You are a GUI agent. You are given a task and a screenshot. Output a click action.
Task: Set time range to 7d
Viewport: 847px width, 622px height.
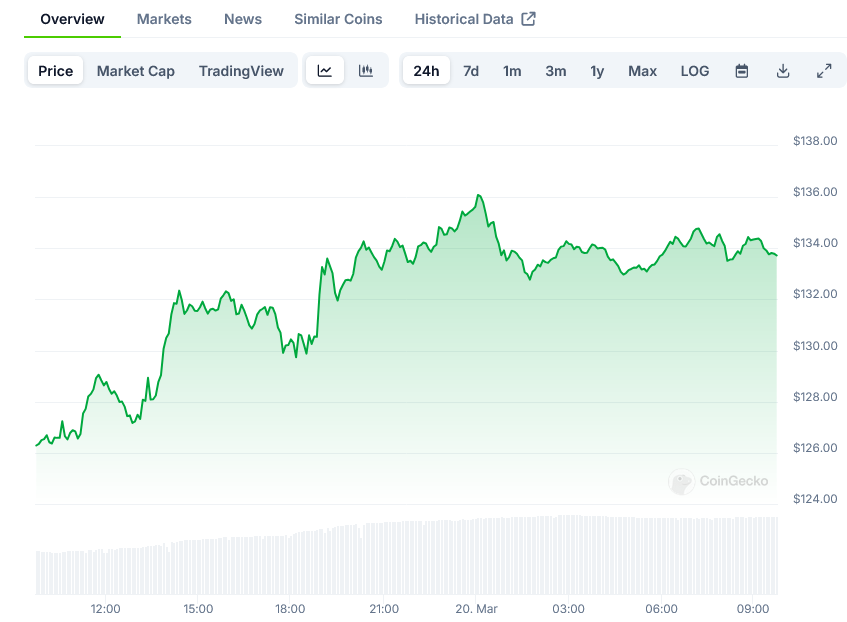pyautogui.click(x=471, y=71)
